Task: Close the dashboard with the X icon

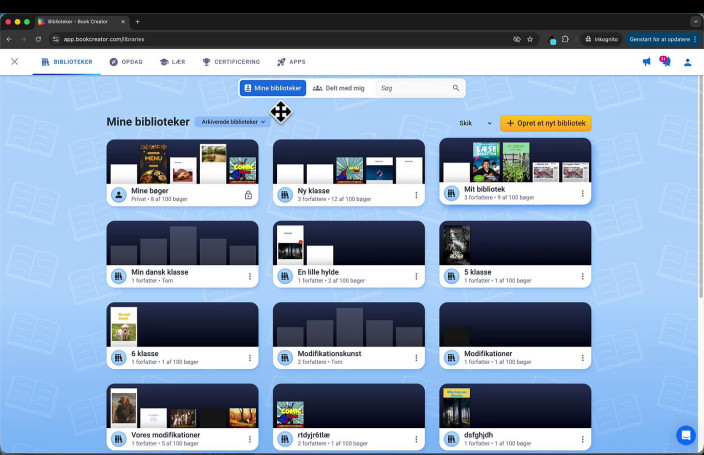Action: (x=14, y=62)
